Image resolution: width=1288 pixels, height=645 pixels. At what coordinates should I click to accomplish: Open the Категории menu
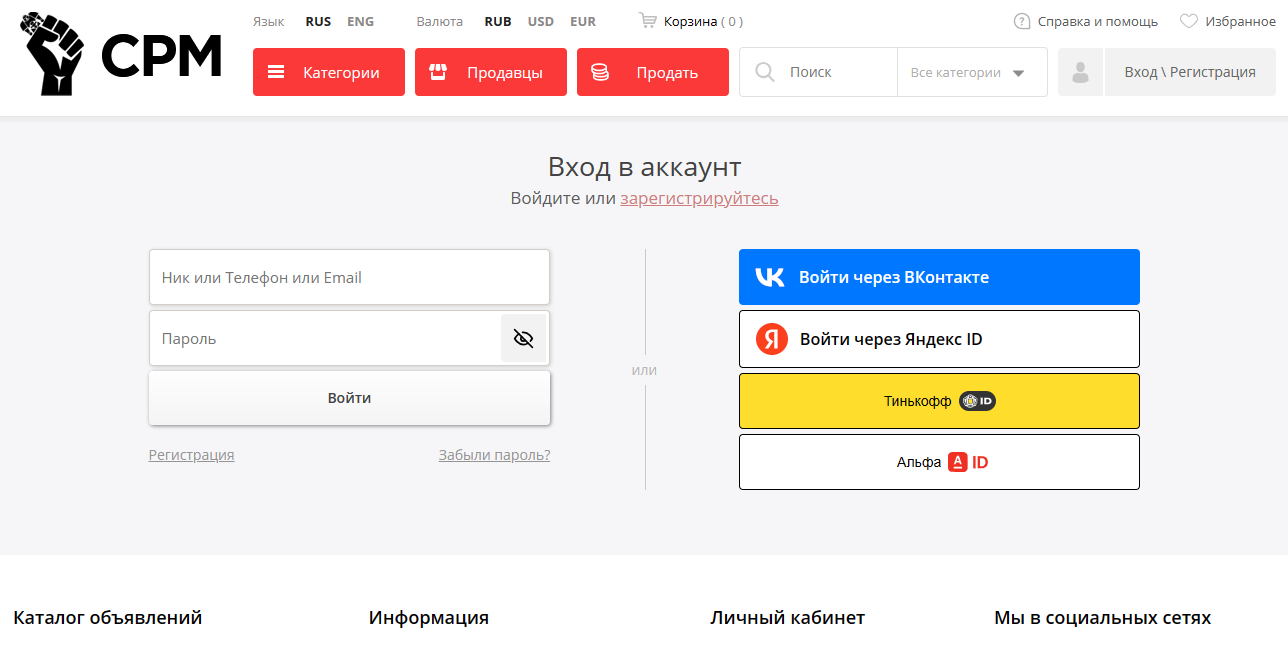click(x=329, y=72)
